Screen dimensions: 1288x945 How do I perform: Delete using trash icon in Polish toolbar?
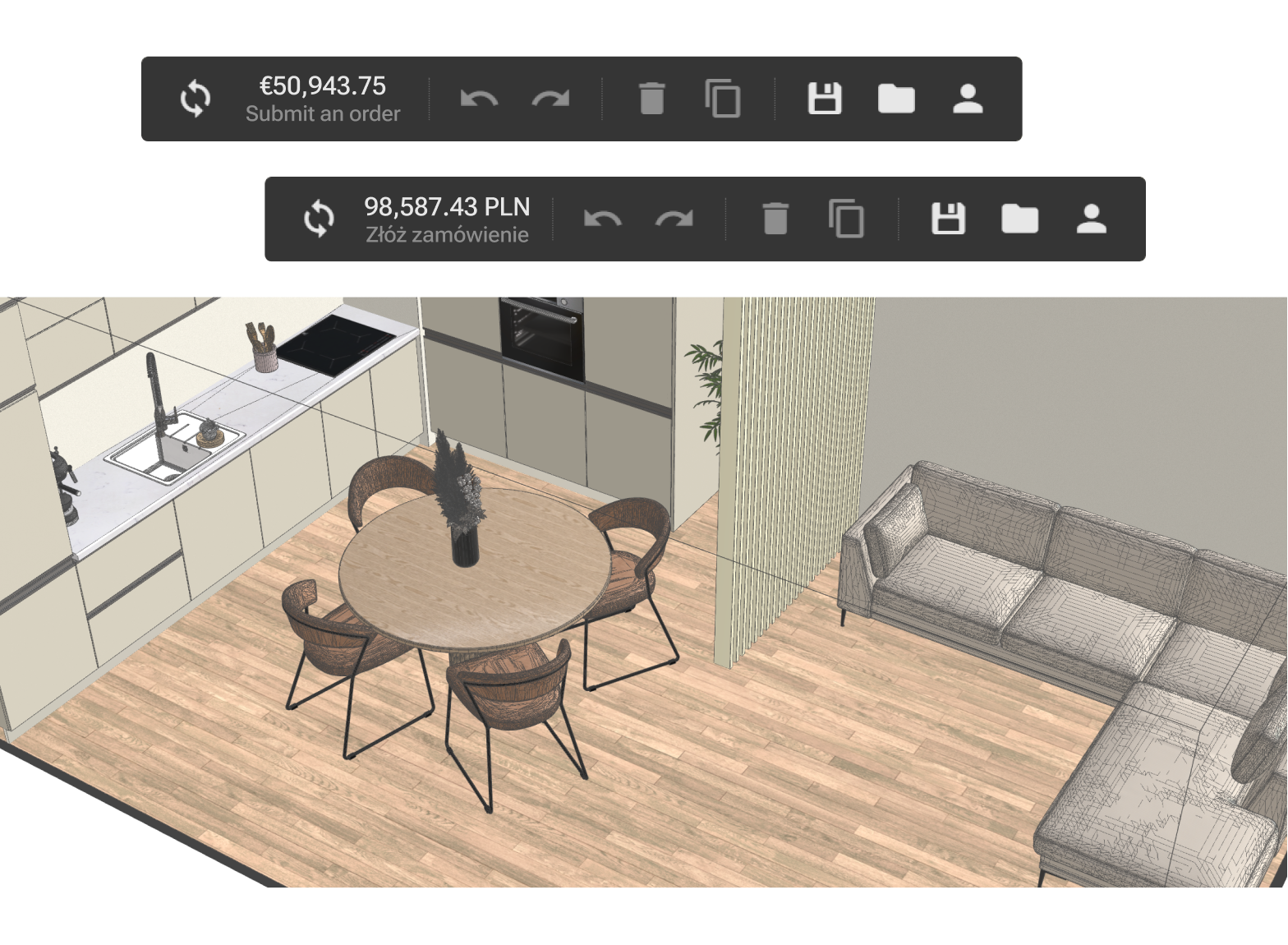[x=775, y=219]
